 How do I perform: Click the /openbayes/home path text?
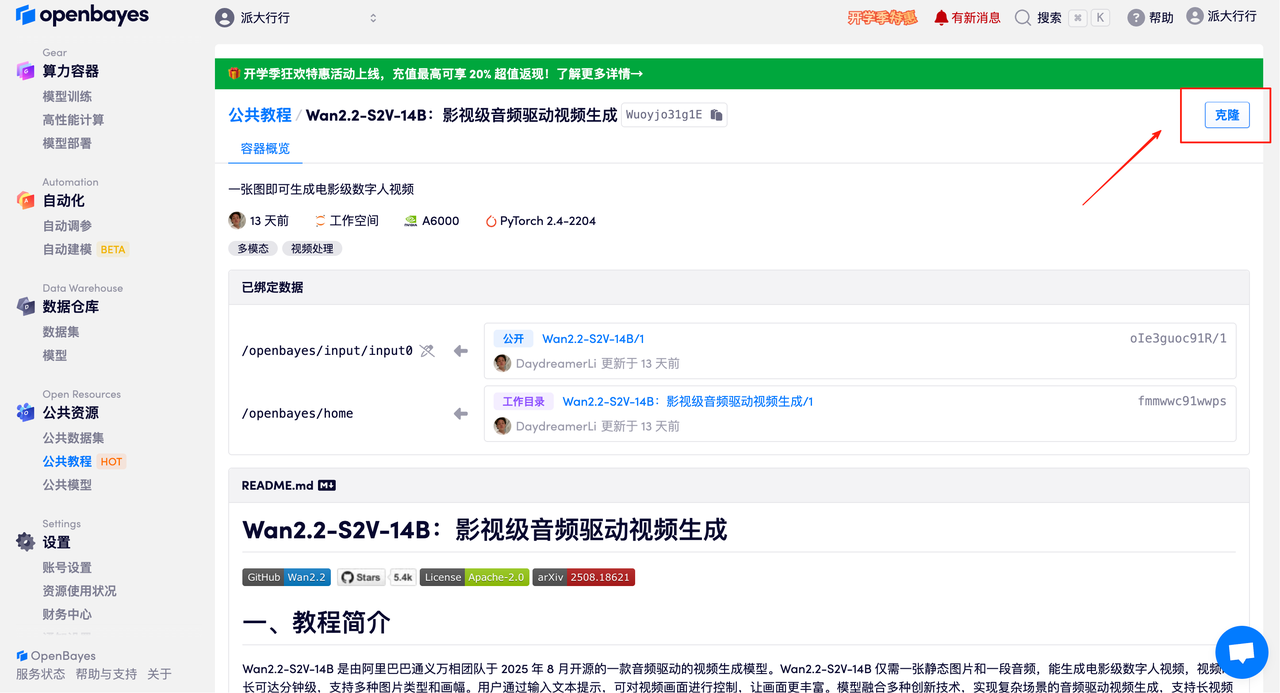[x=297, y=413]
